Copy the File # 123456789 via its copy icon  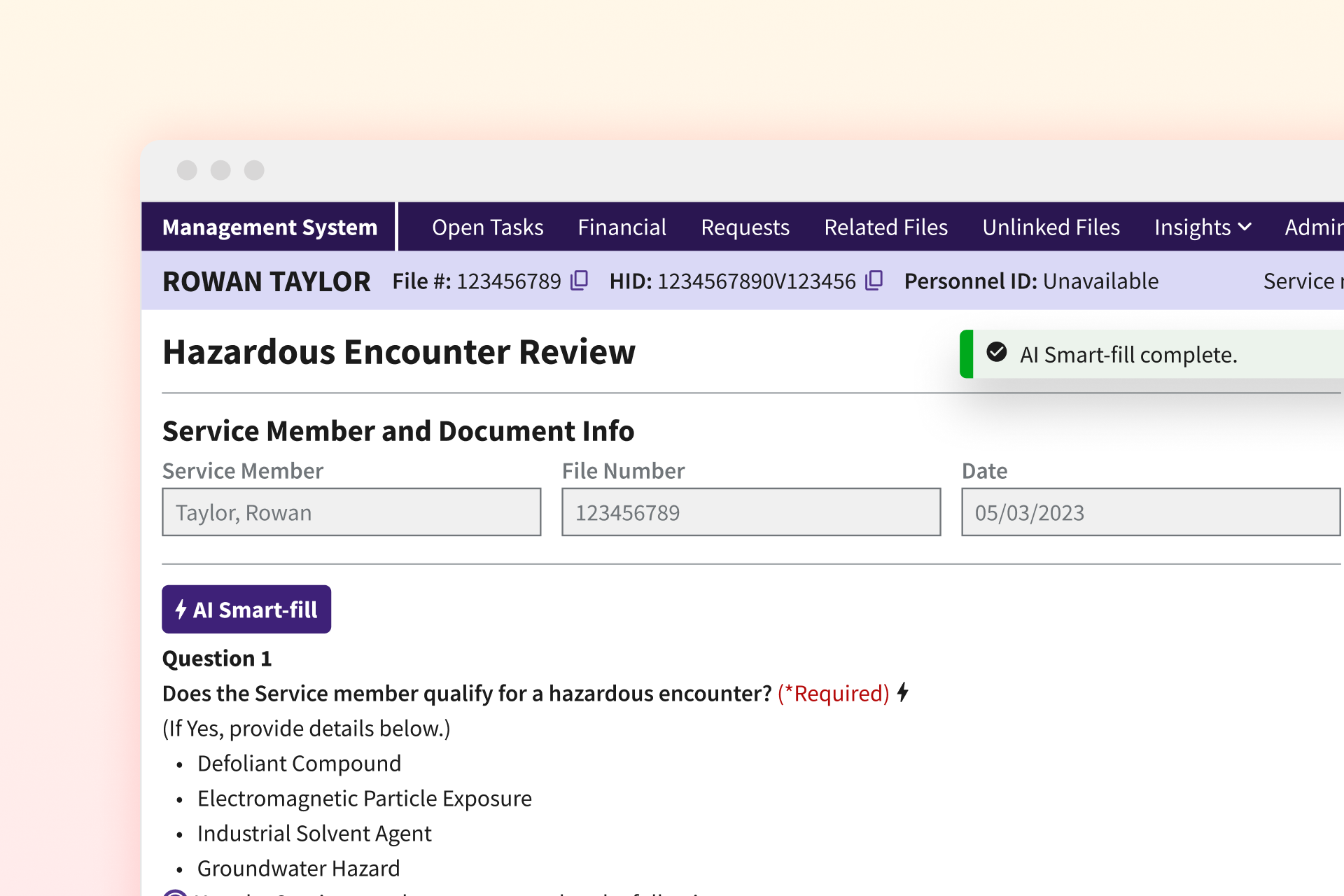579,281
